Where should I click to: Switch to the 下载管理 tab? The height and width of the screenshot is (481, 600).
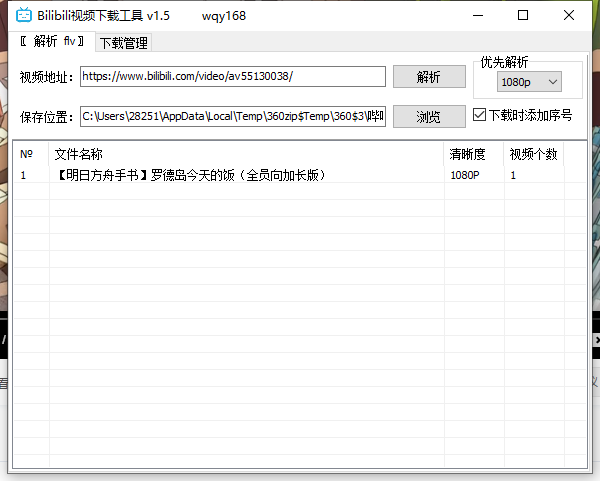(x=123, y=43)
